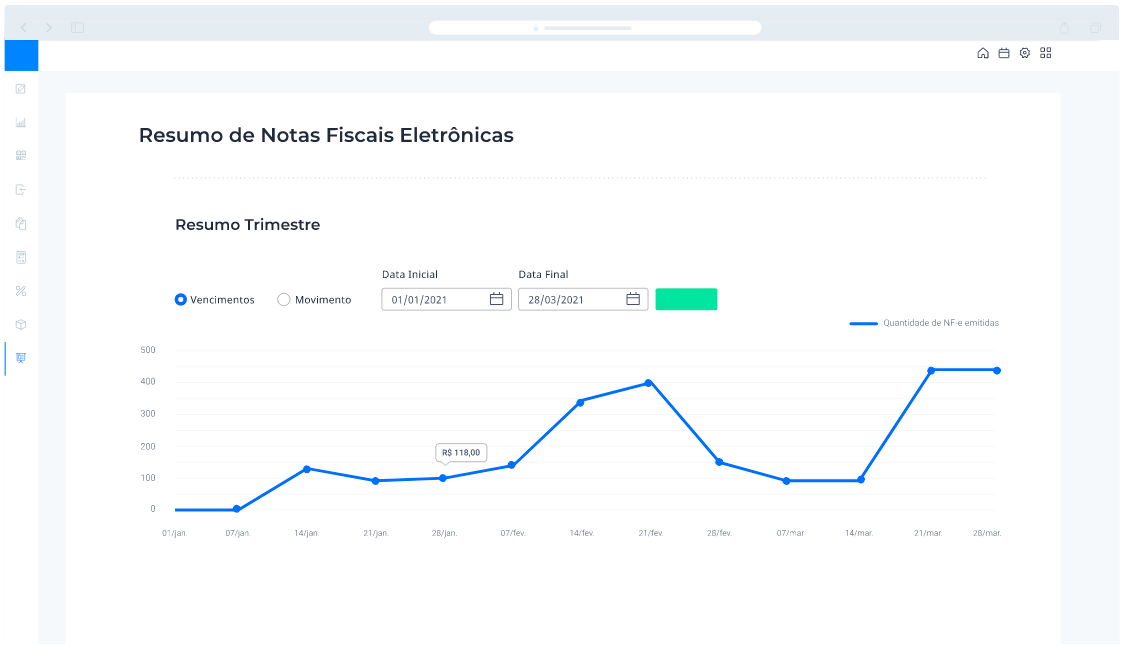Click the browser back arrow
The image size is (1125, 646).
24,28
